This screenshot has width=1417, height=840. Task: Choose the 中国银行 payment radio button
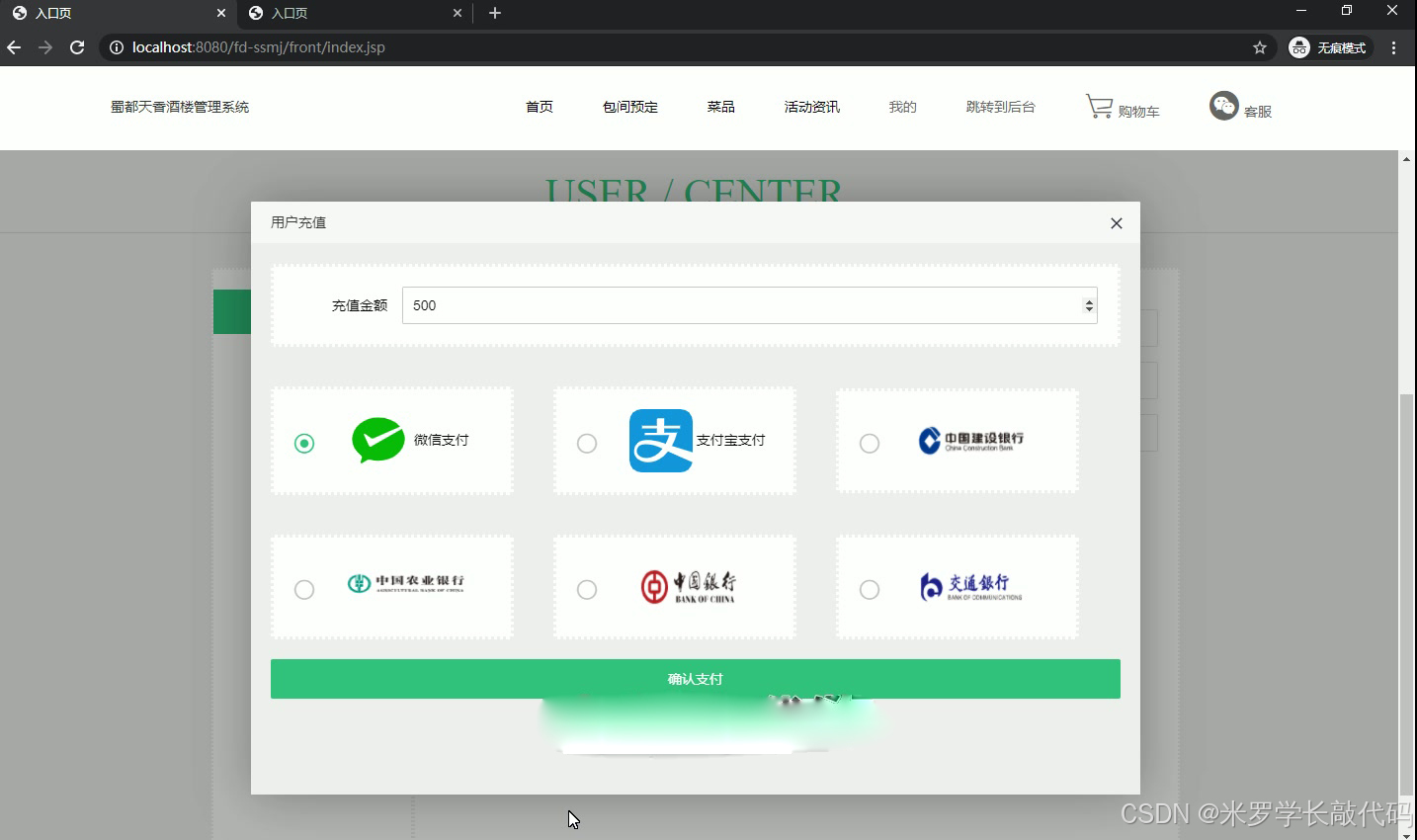[587, 590]
